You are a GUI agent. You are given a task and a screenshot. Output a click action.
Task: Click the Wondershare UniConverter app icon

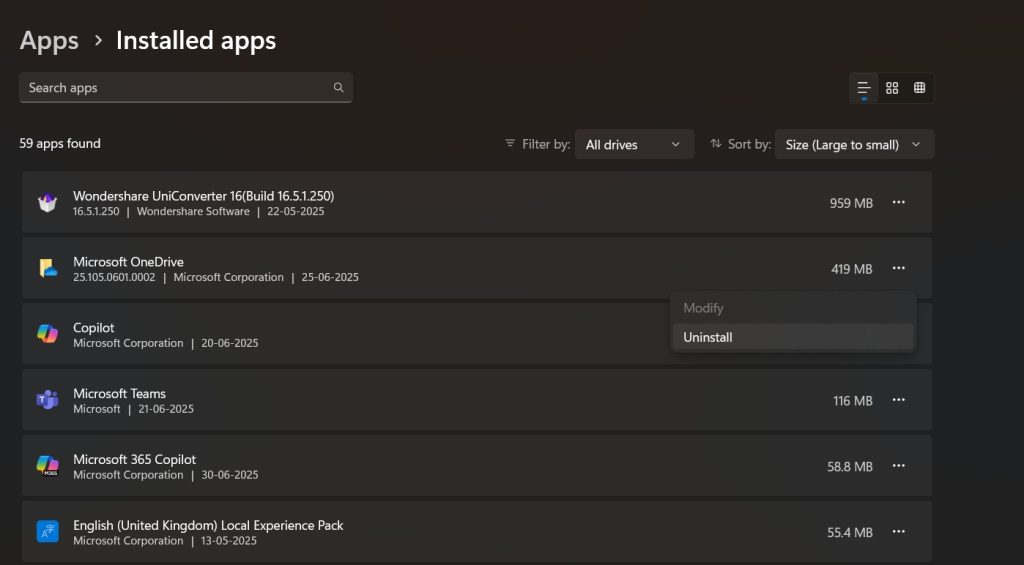tap(47, 203)
